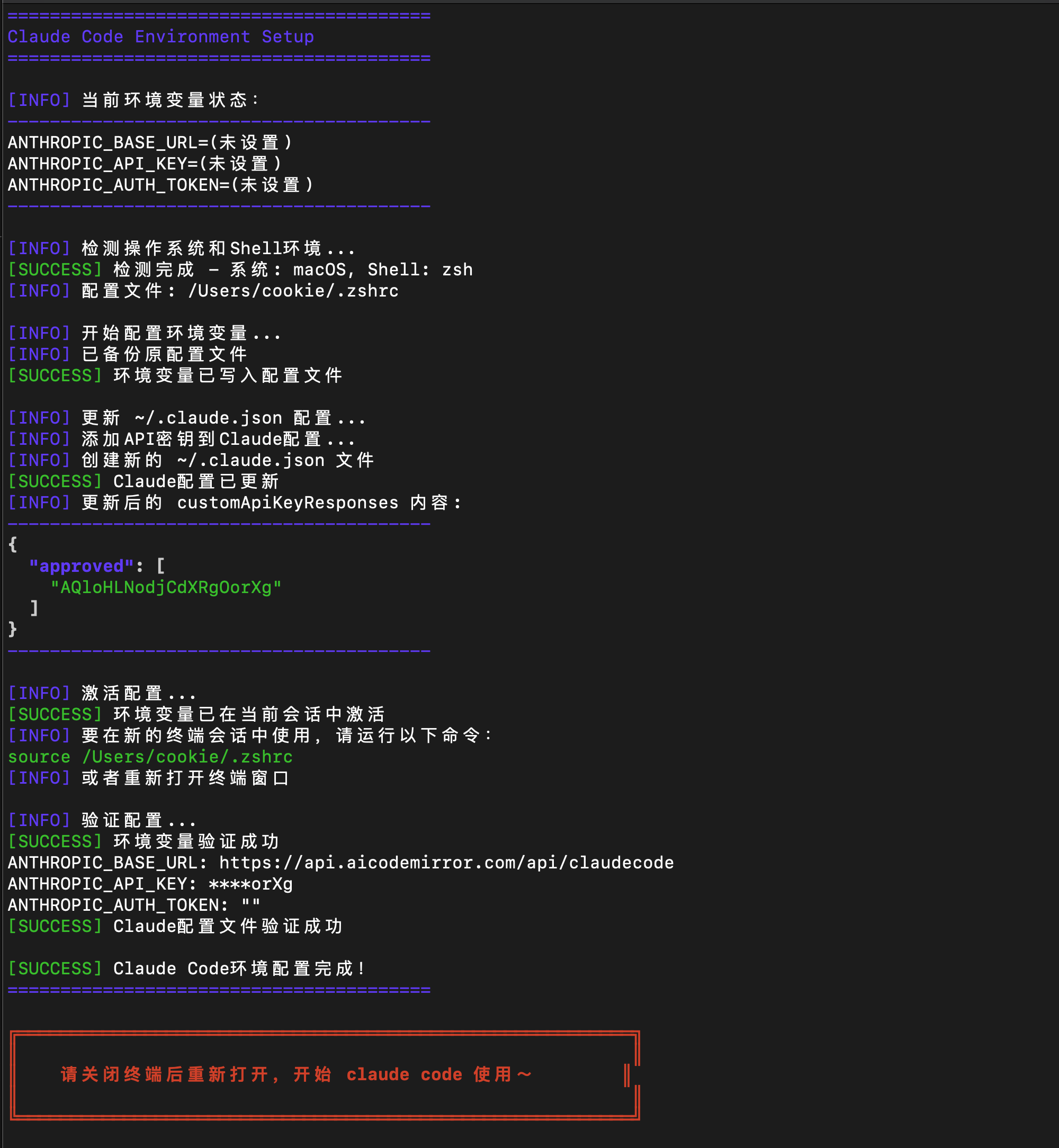Click the "AQloHLNodjCdXRgOorXg" key string
The image size is (1059, 1148).
click(166, 587)
